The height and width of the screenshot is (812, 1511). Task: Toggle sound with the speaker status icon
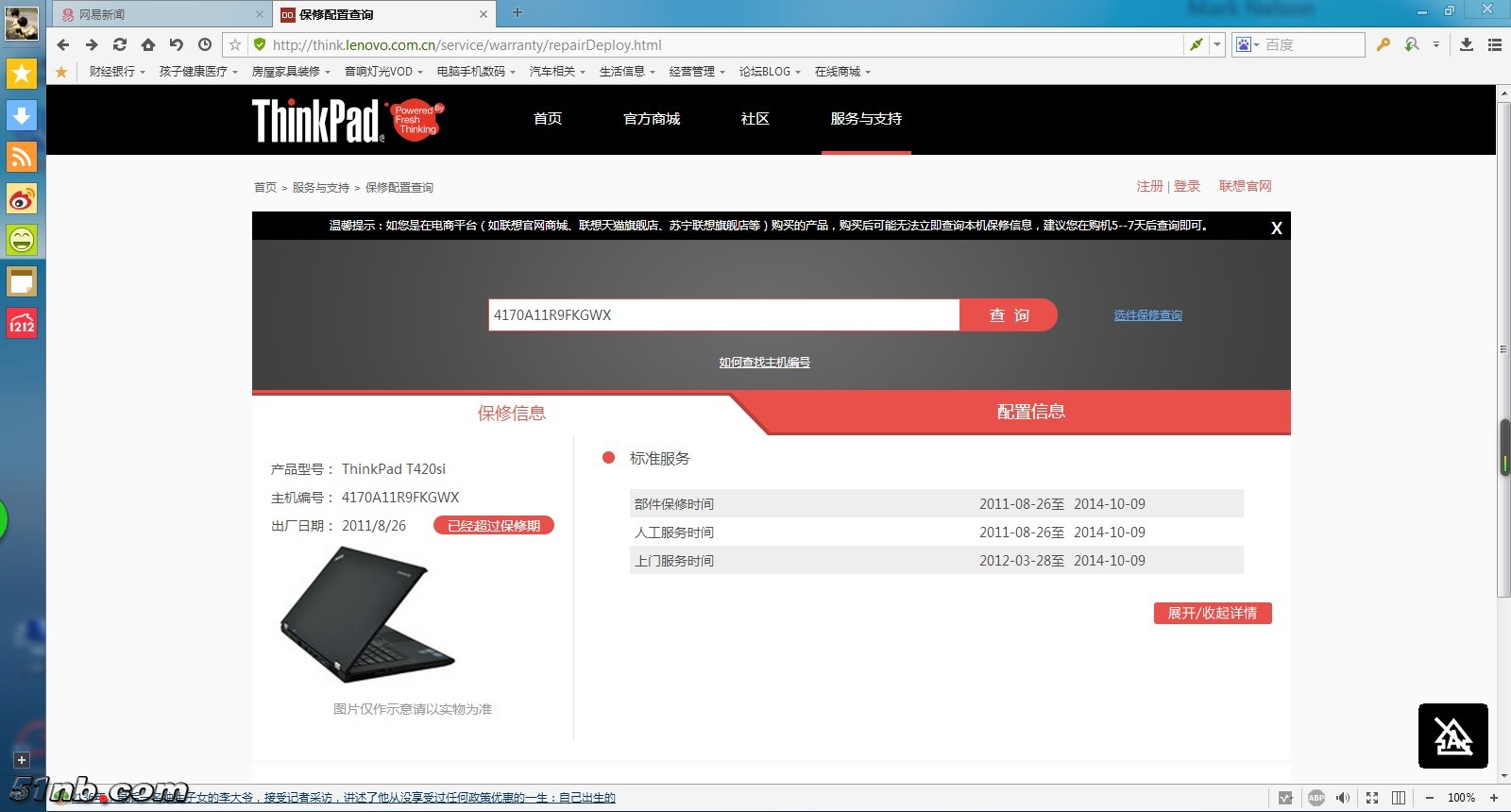pyautogui.click(x=1343, y=798)
